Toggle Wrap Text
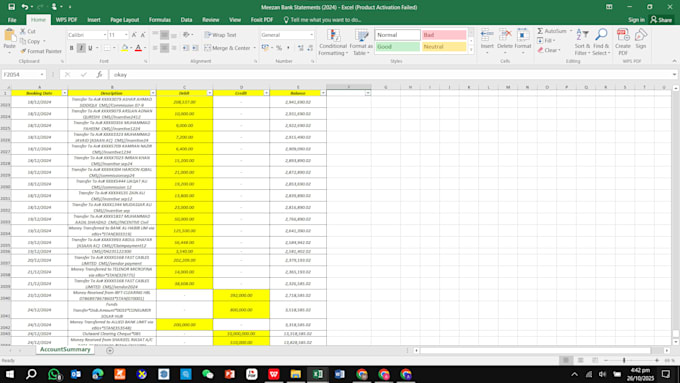The image size is (680, 383). click(x=221, y=35)
